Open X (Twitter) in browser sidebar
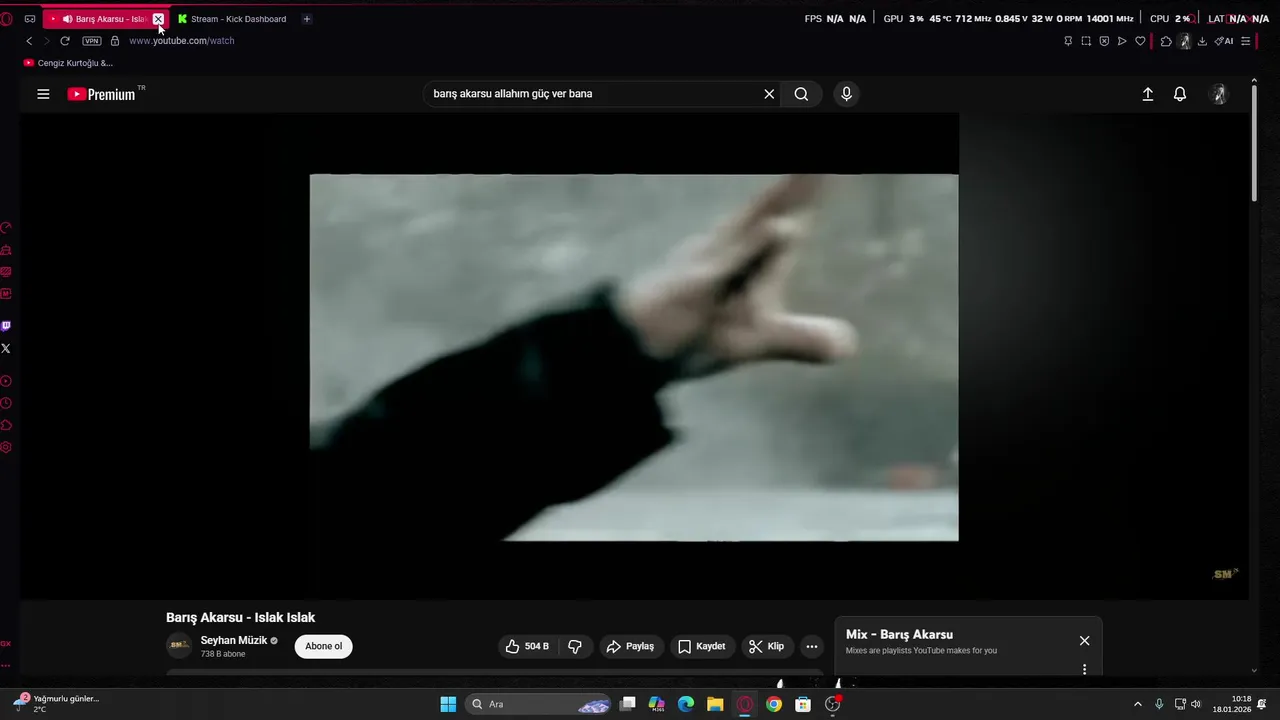Viewport: 1280px width, 720px height. 6,348
